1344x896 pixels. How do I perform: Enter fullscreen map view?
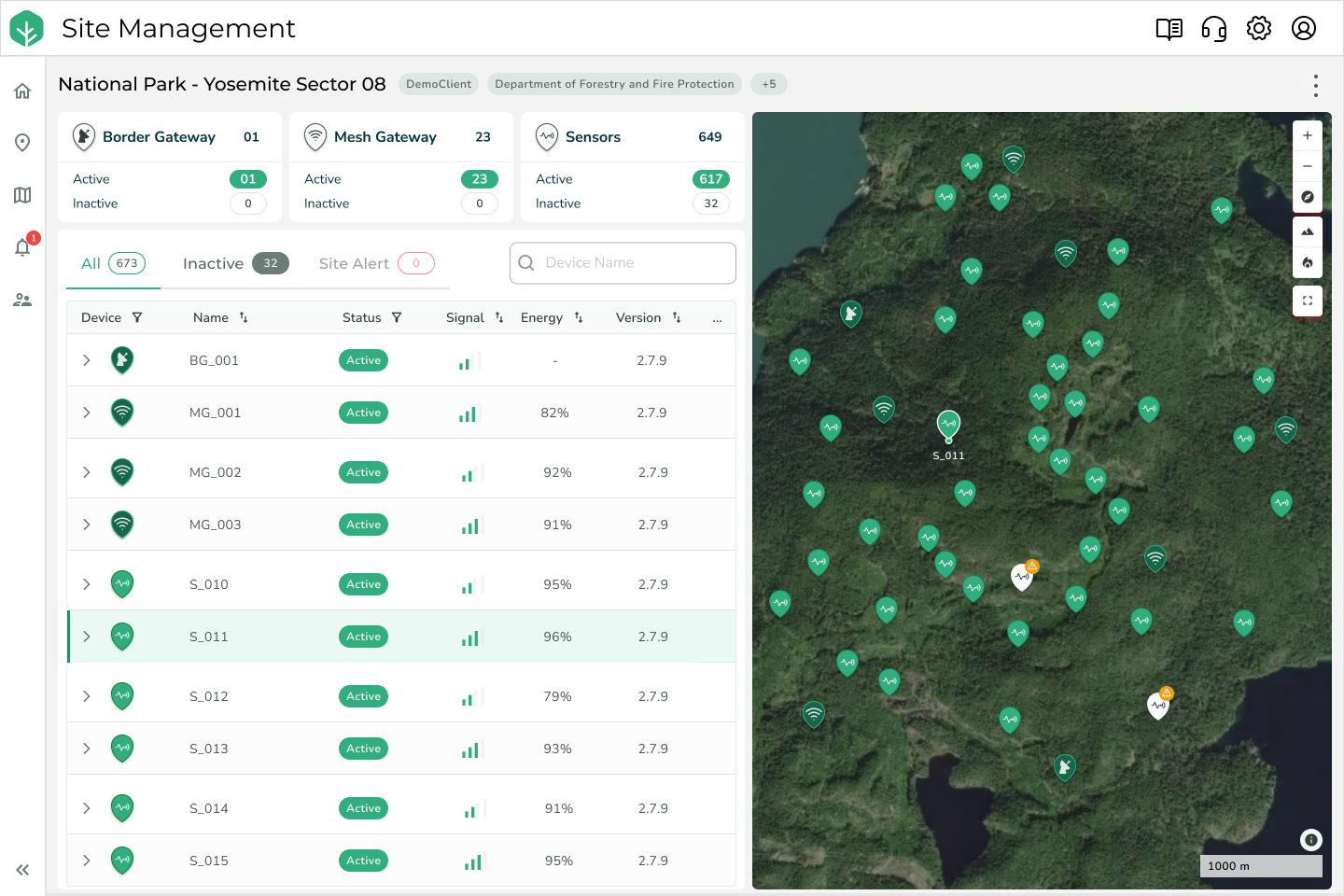coord(1307,301)
